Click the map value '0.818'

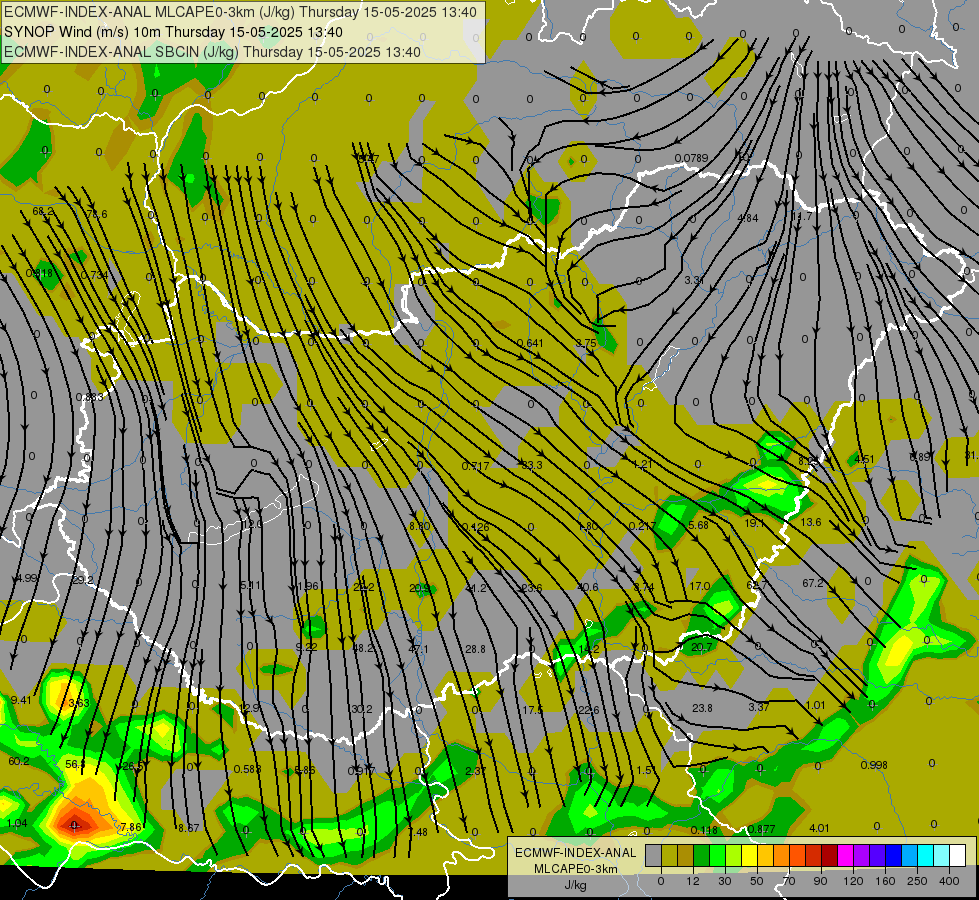pyautogui.click(x=39, y=273)
